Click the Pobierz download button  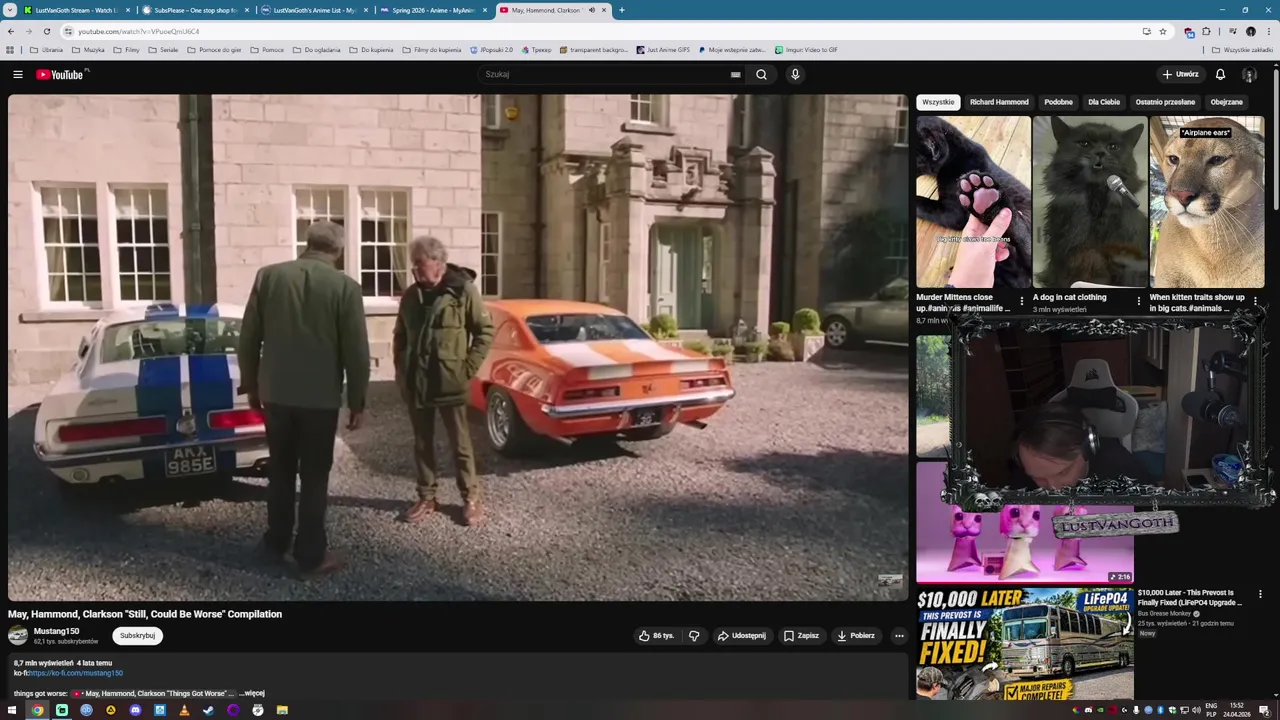[x=856, y=635]
